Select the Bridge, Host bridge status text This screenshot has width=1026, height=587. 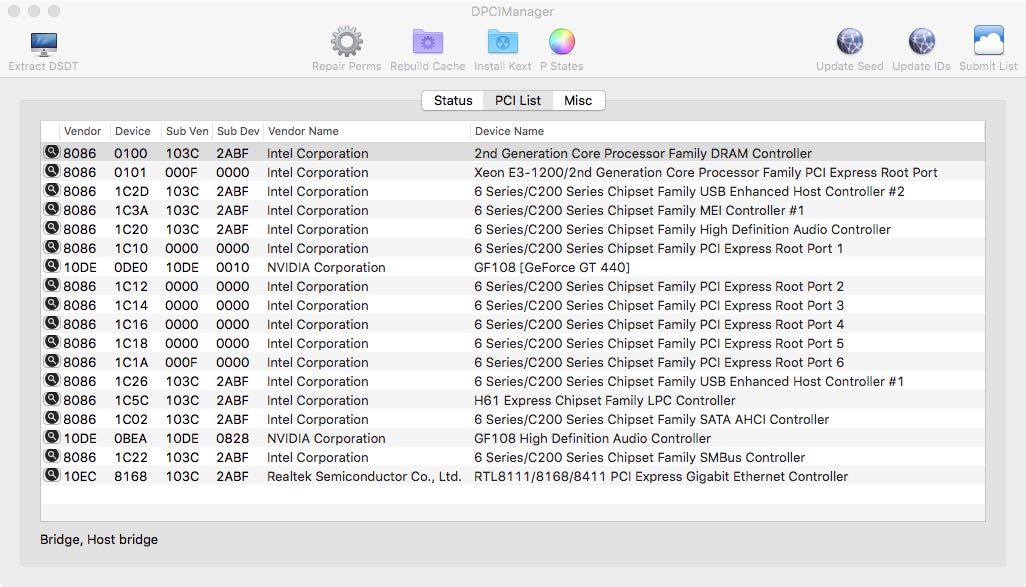99,540
